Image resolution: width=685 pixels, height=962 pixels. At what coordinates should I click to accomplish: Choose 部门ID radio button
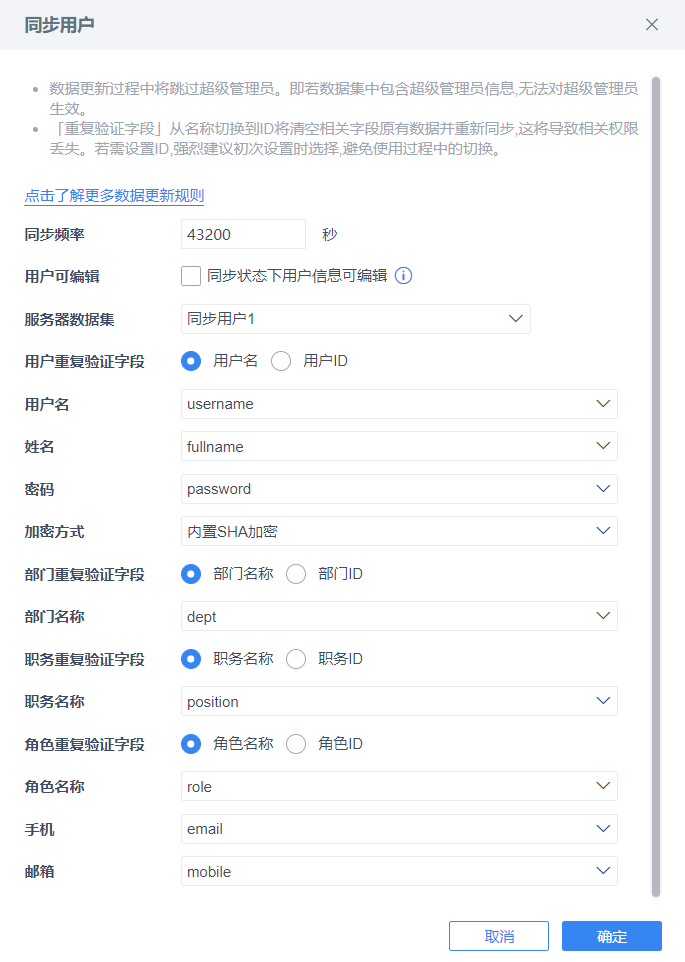pyautogui.click(x=296, y=574)
